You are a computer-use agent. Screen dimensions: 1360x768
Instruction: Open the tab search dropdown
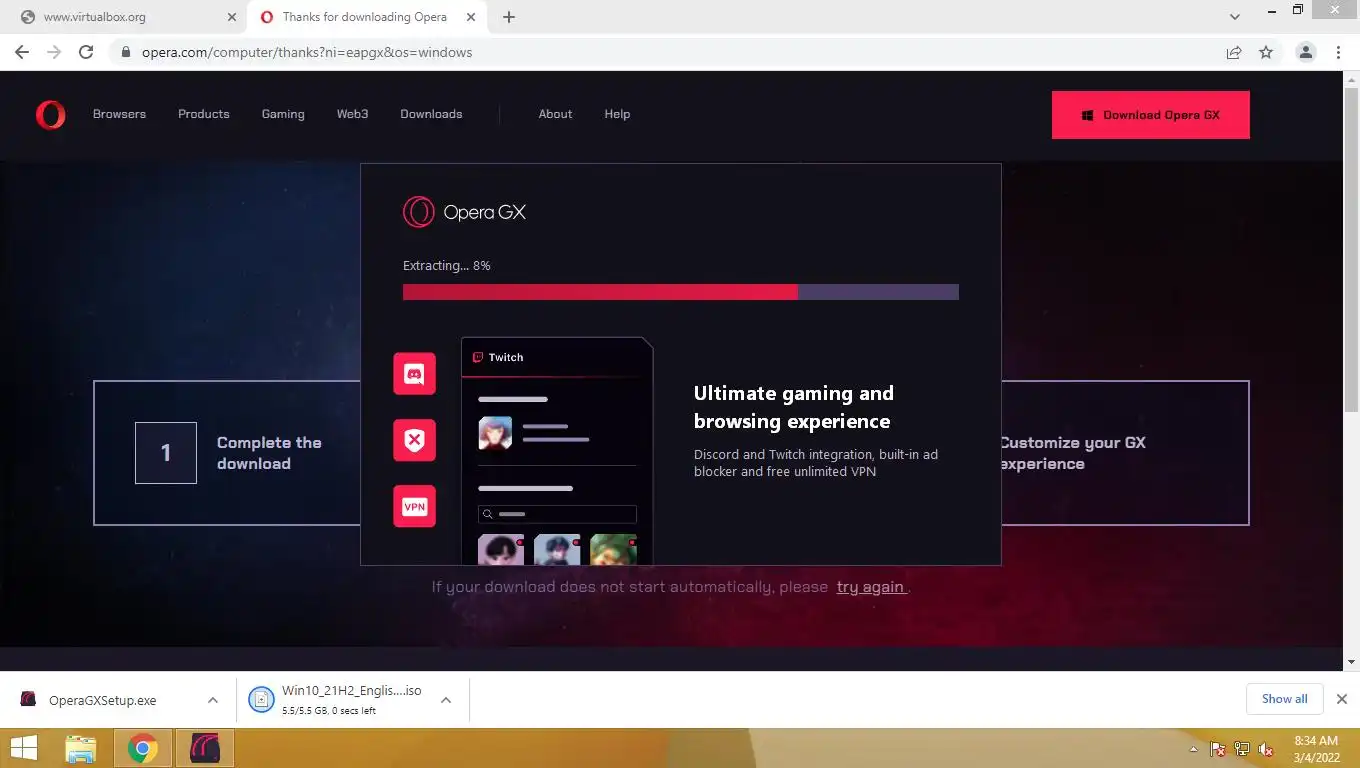tap(1235, 17)
